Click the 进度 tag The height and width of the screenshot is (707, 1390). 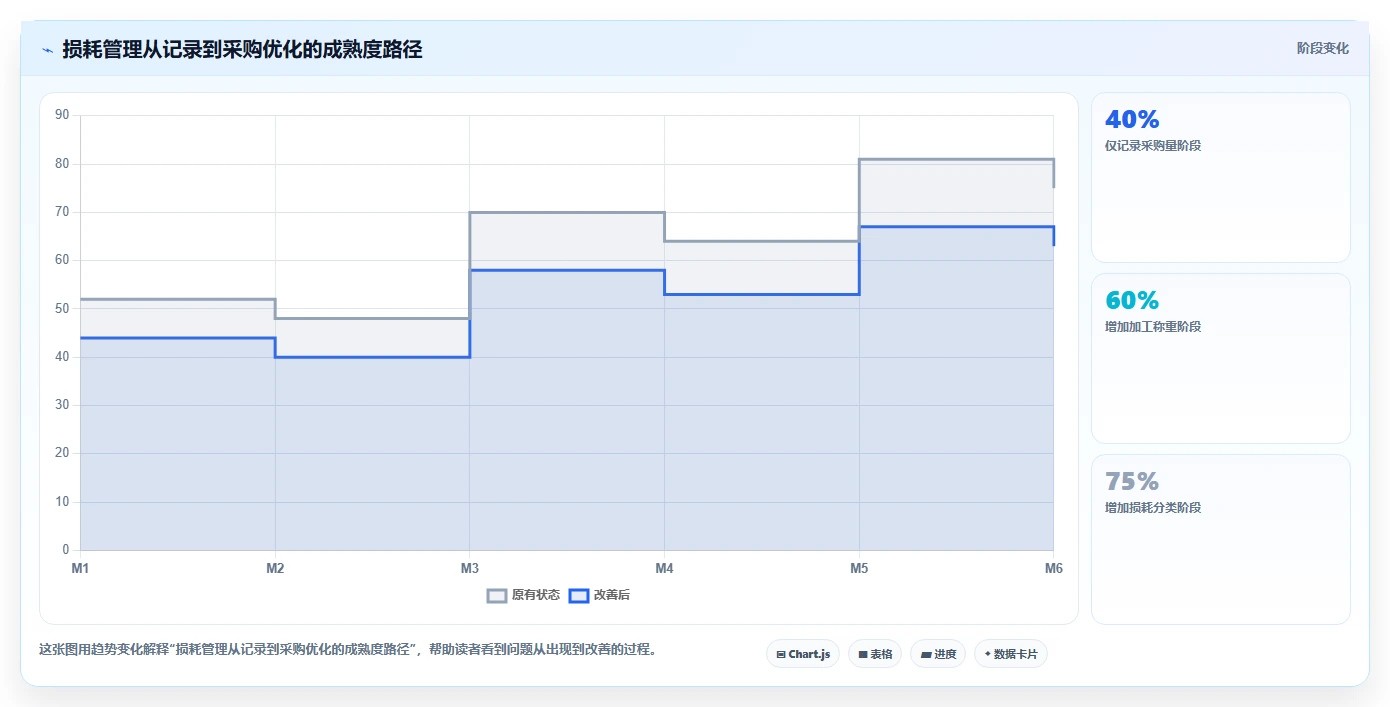[938, 654]
